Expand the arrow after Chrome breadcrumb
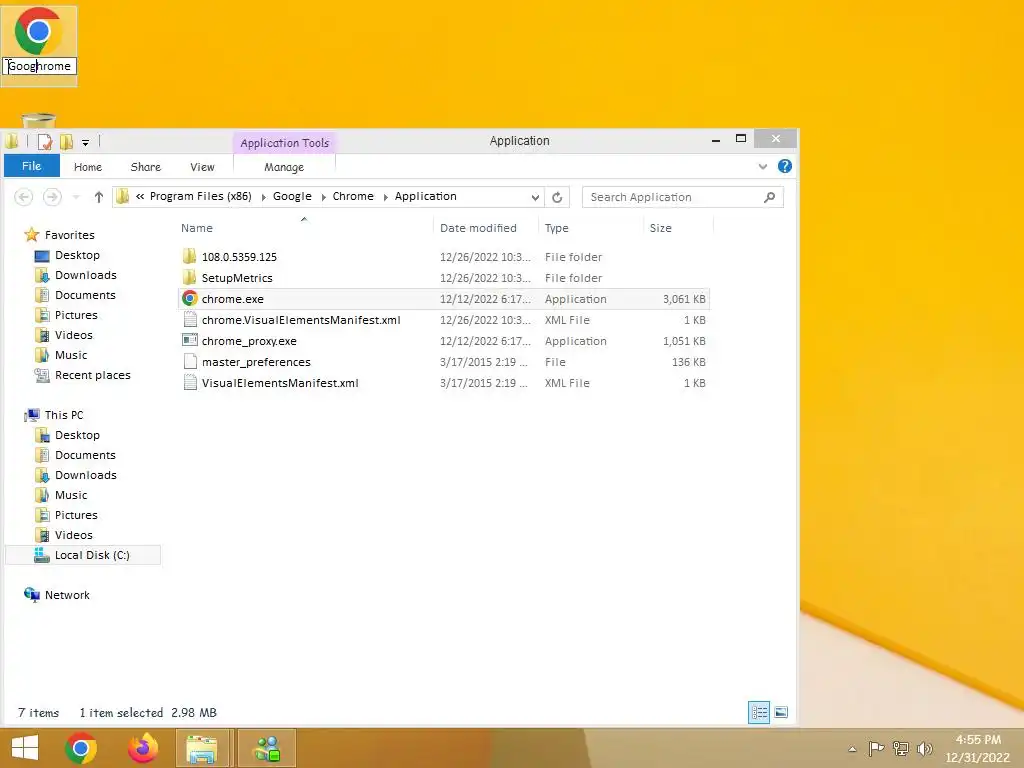This screenshot has height=768, width=1024. click(x=385, y=197)
